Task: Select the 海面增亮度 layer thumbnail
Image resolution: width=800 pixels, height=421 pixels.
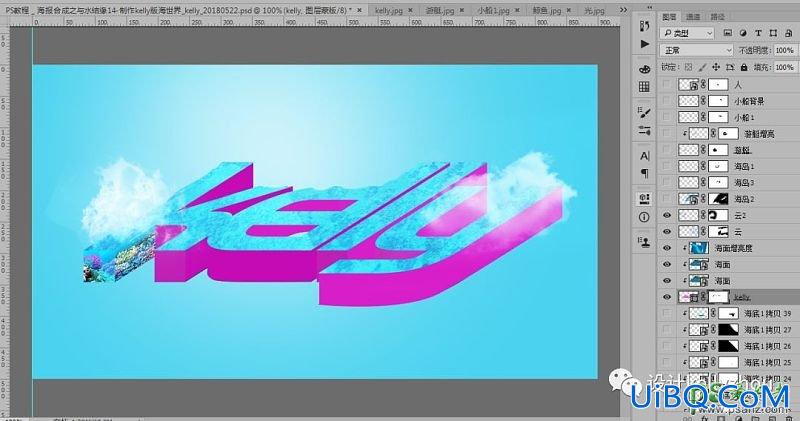Action: [698, 248]
